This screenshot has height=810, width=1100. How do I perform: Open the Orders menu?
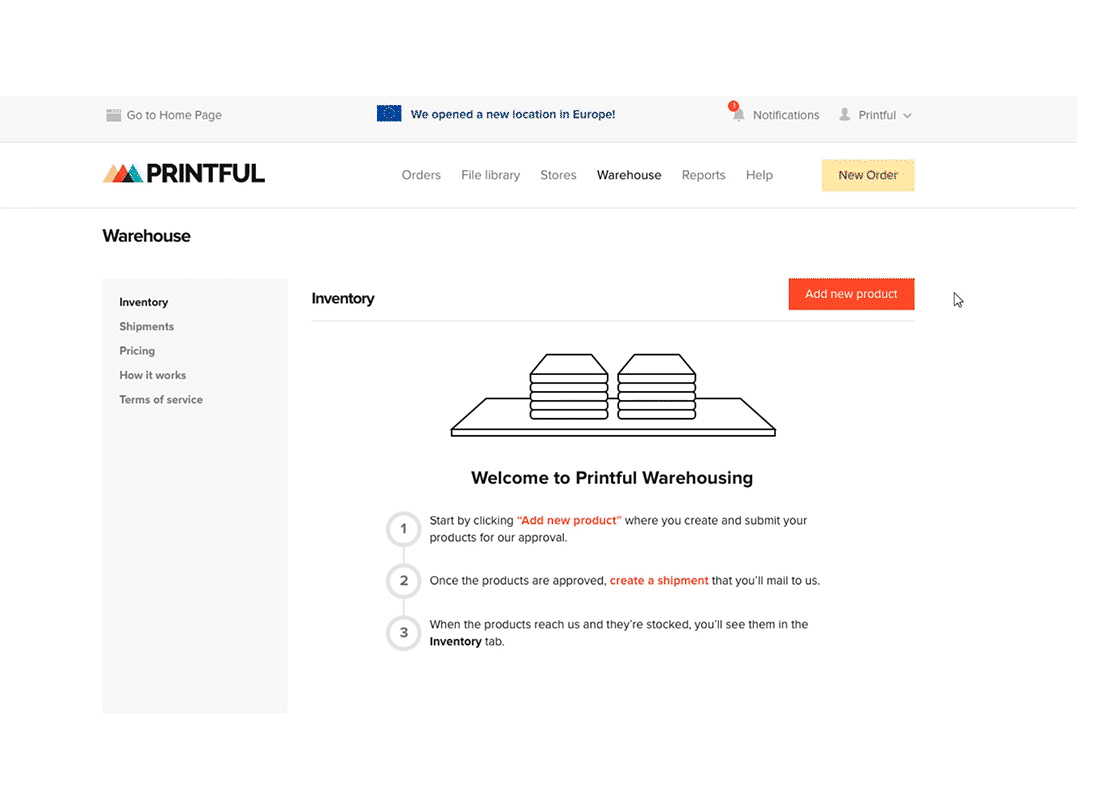[421, 175]
